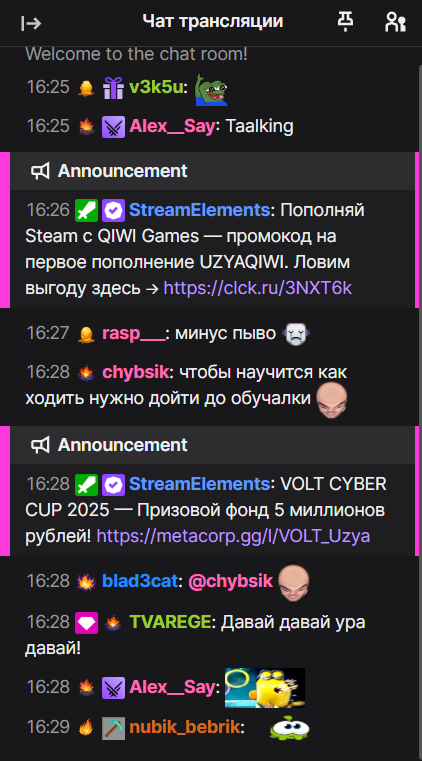Screen dimensions: 422x761
Task: Click the minion image emote from Alex__Say
Action: pos(265,688)
